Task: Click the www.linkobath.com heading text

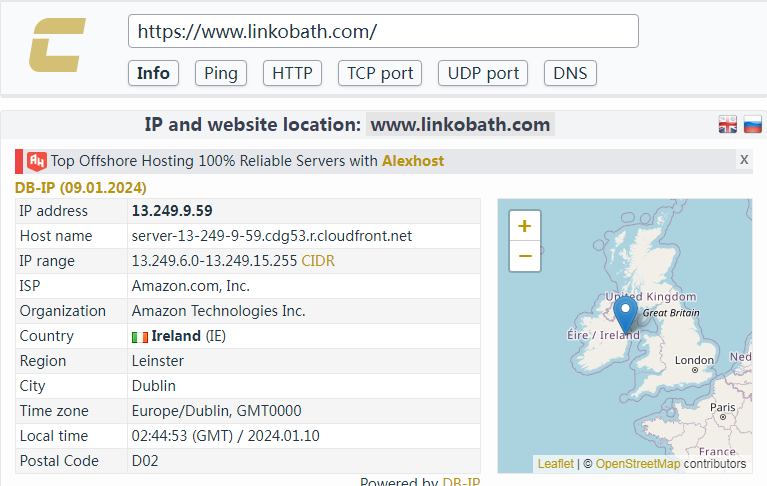Action: [x=460, y=125]
